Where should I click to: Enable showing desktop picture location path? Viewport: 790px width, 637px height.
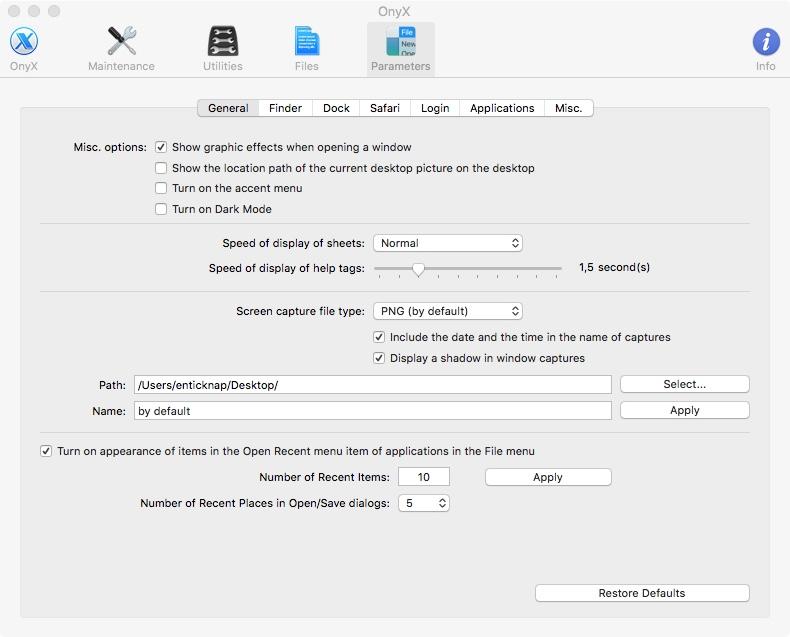pos(161,168)
